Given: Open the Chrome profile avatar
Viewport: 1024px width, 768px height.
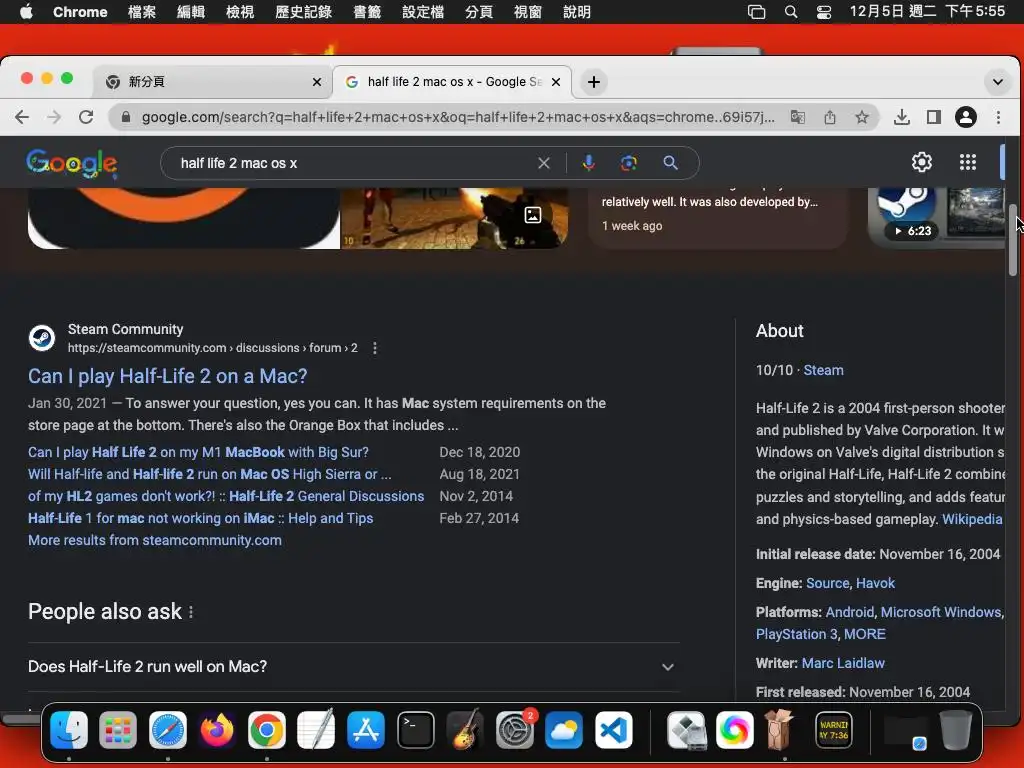Looking at the screenshot, I should (x=966, y=117).
